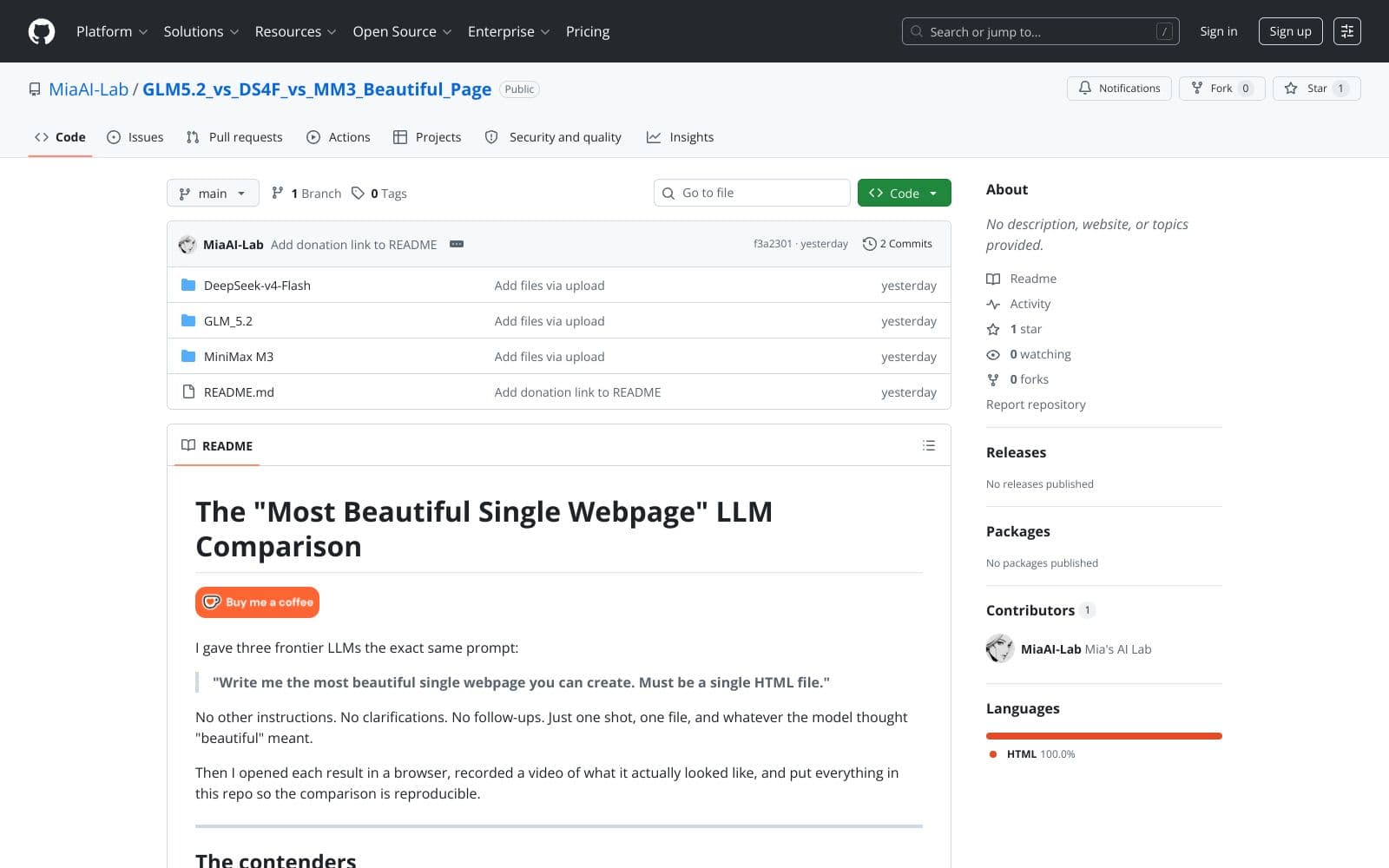Viewport: 1389px width, 868px height.
Task: Open the MiaAI-Lab owner link
Action: 89,89
